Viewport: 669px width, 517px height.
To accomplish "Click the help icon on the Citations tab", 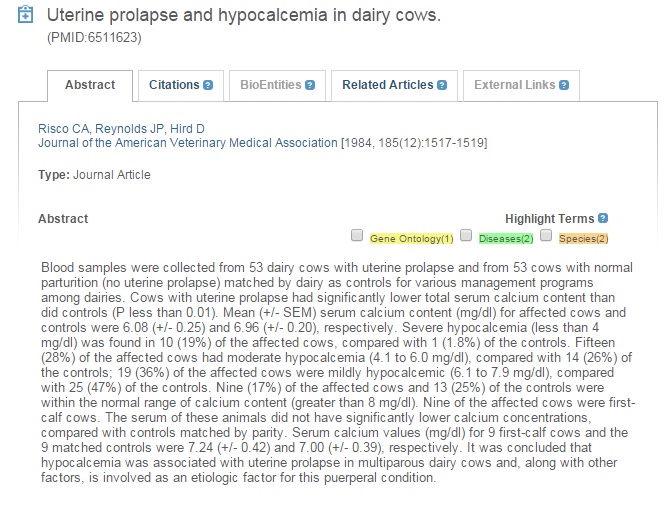I will (208, 85).
